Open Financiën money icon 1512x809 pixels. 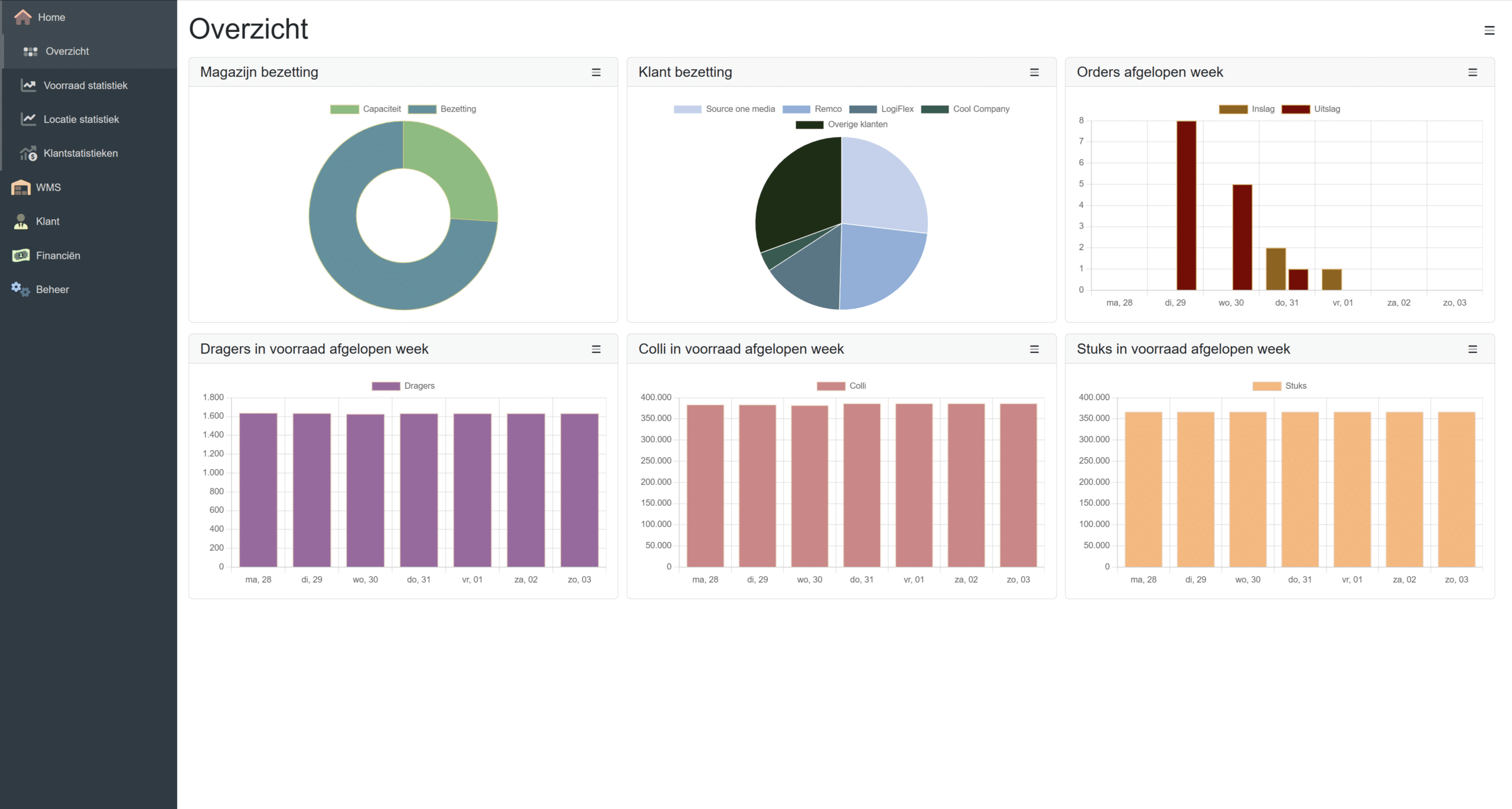click(x=21, y=255)
